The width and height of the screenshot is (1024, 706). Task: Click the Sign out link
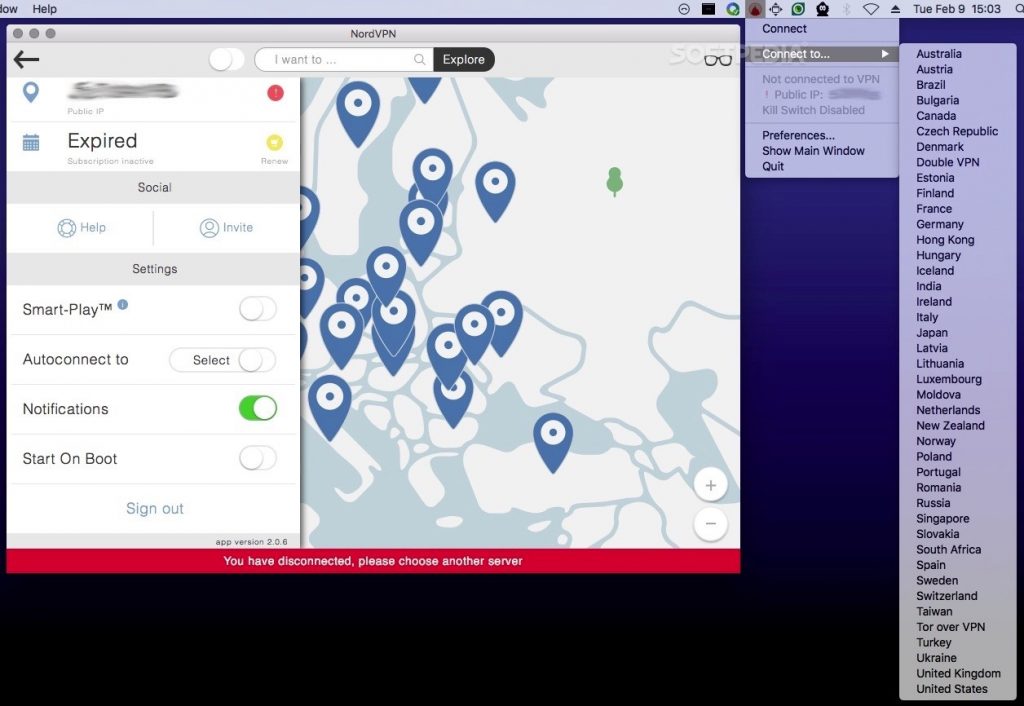tap(155, 508)
